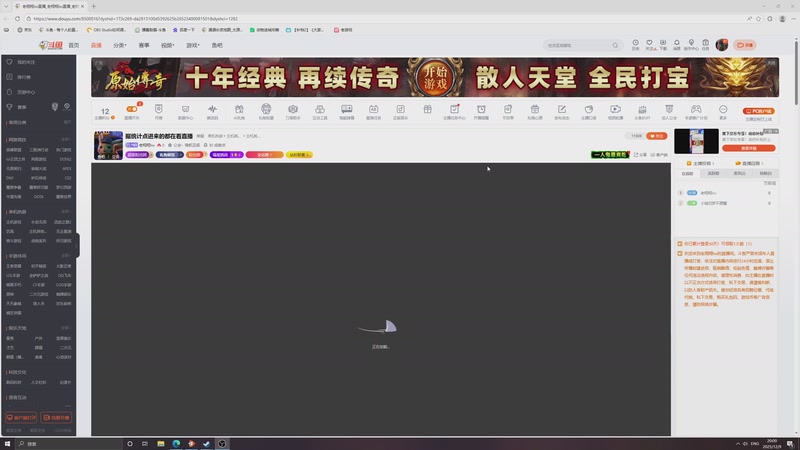Screen dimensions: 800x450
Task: Open Microsoft Edge from the taskbar
Action: [176, 444]
